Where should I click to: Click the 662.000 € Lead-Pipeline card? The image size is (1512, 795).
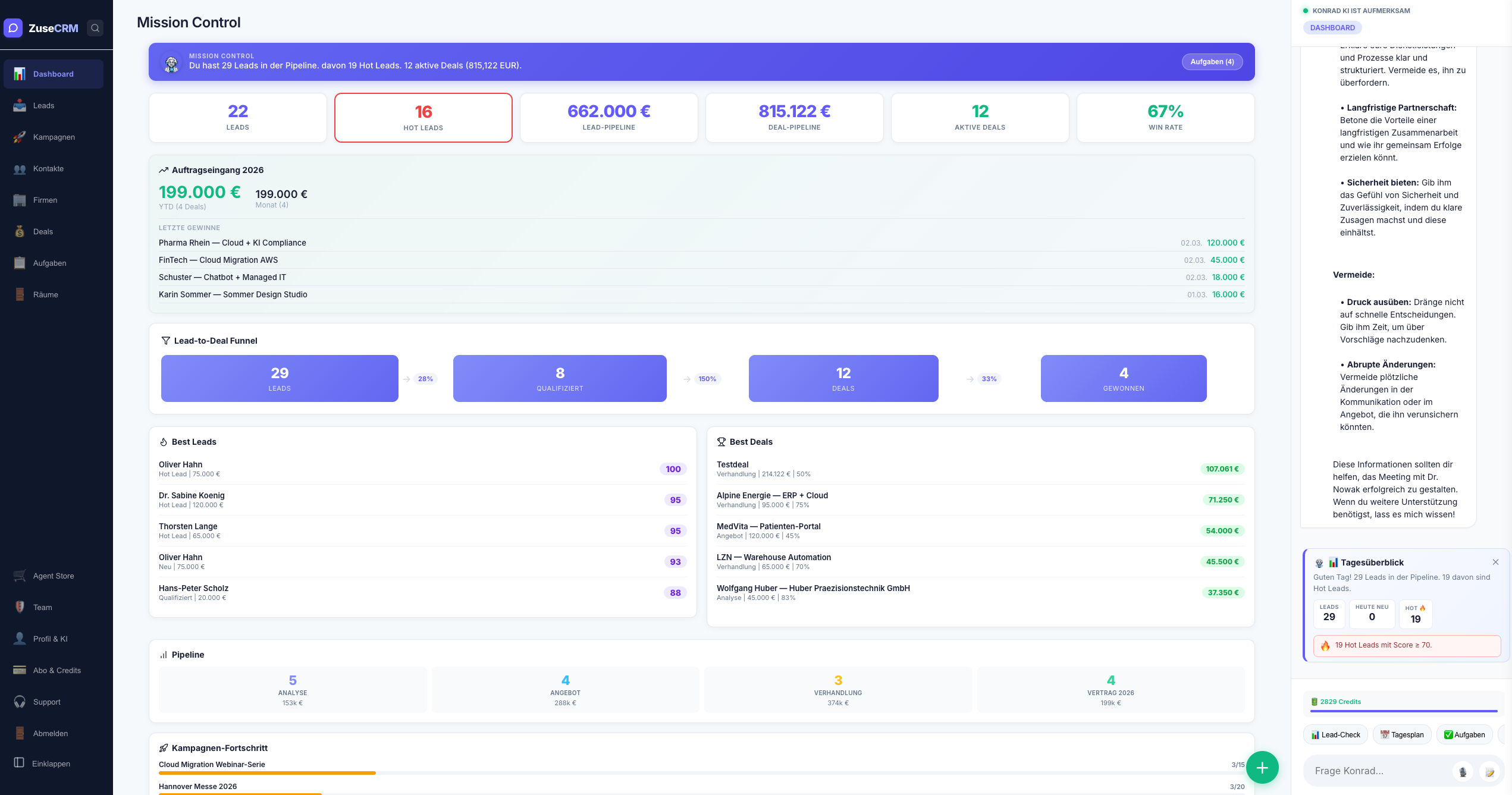tap(609, 118)
